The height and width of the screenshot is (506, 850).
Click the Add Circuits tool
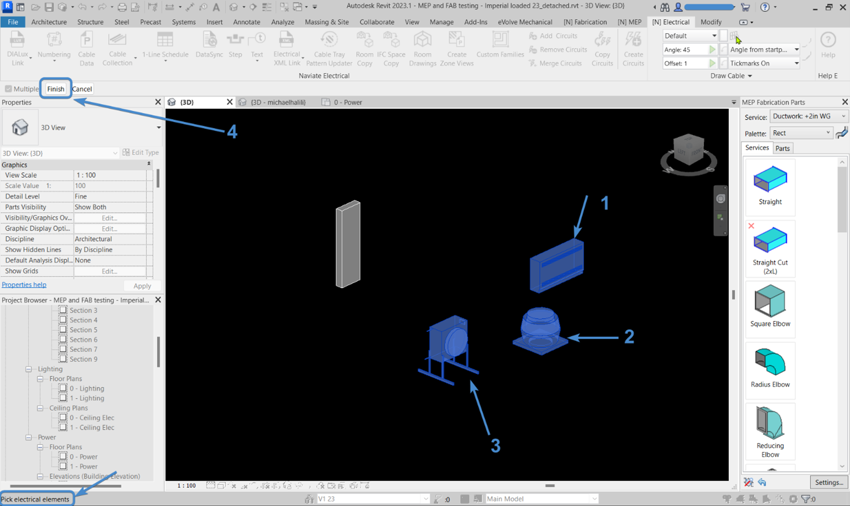pyautogui.click(x=553, y=36)
